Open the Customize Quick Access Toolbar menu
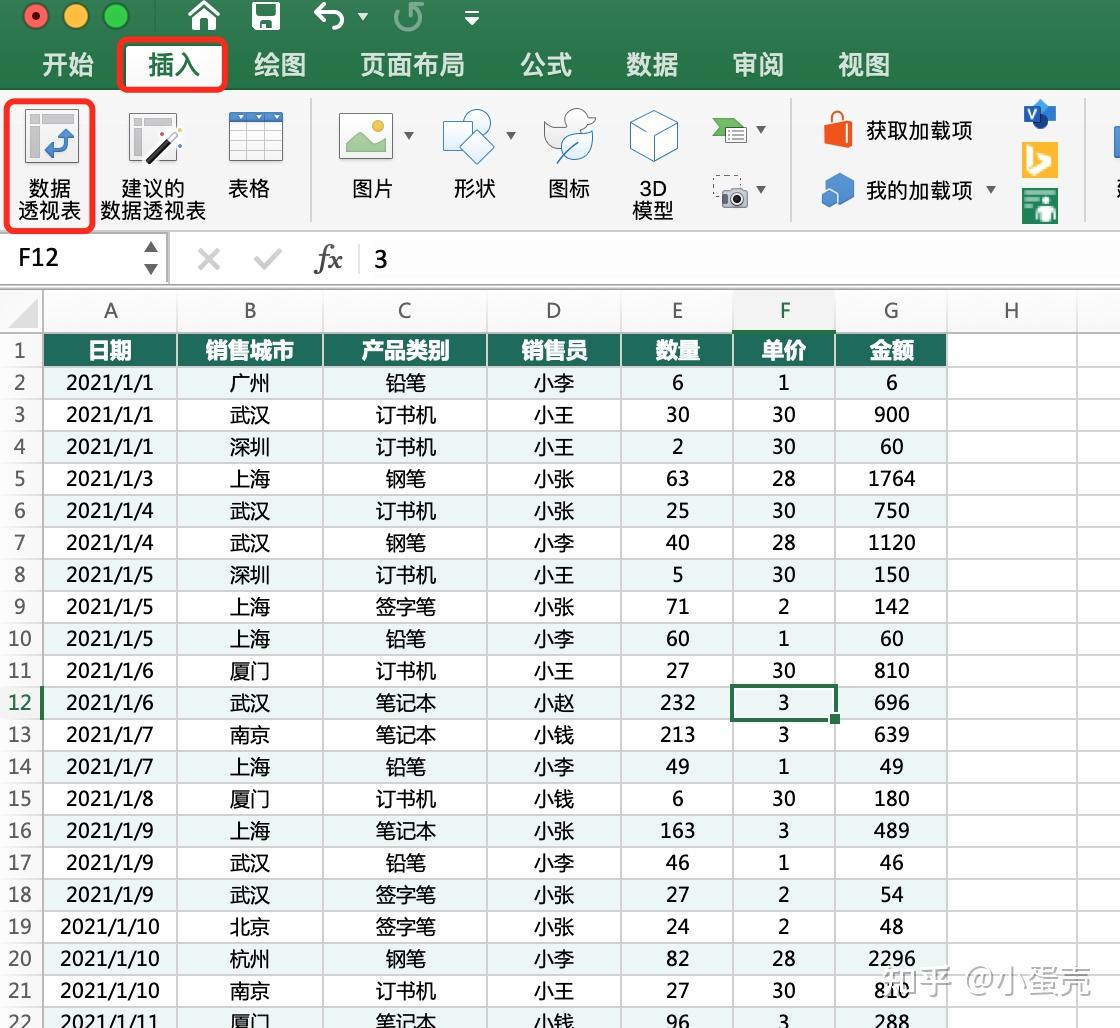Image resolution: width=1120 pixels, height=1028 pixels. coord(471,18)
